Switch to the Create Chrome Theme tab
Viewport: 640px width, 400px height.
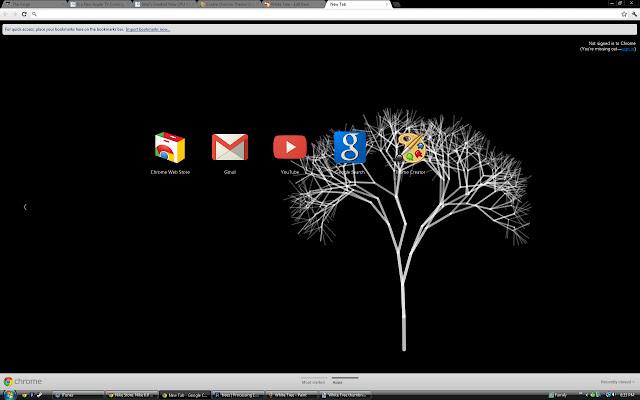[x=231, y=4]
